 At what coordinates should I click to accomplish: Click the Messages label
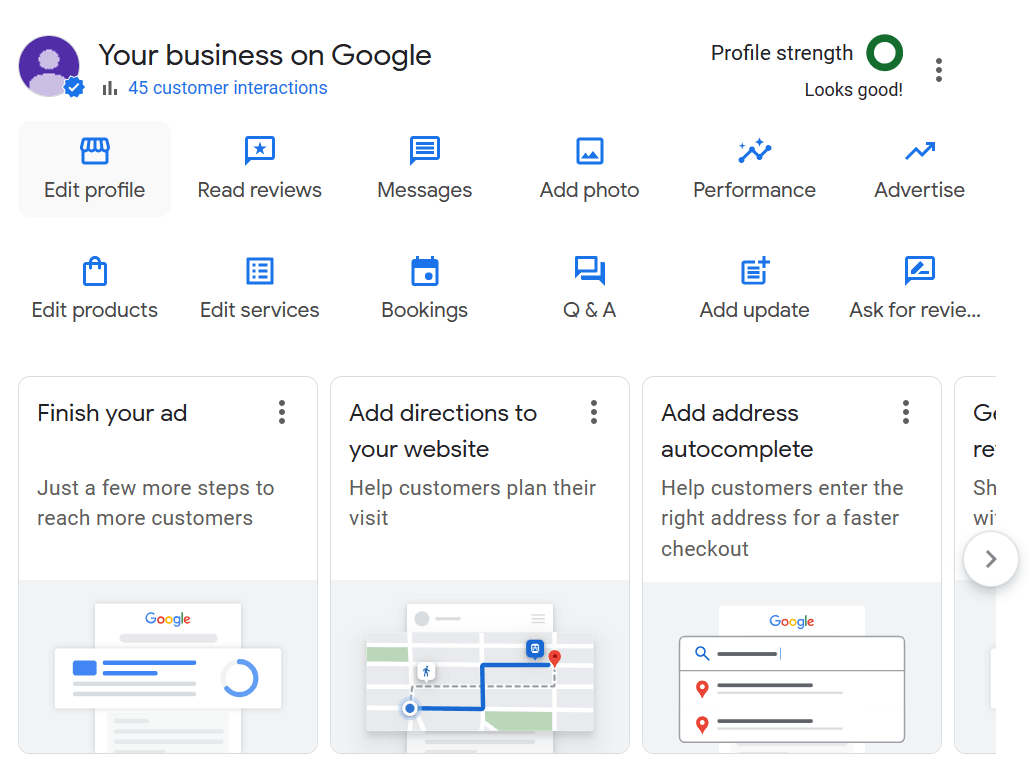424,190
